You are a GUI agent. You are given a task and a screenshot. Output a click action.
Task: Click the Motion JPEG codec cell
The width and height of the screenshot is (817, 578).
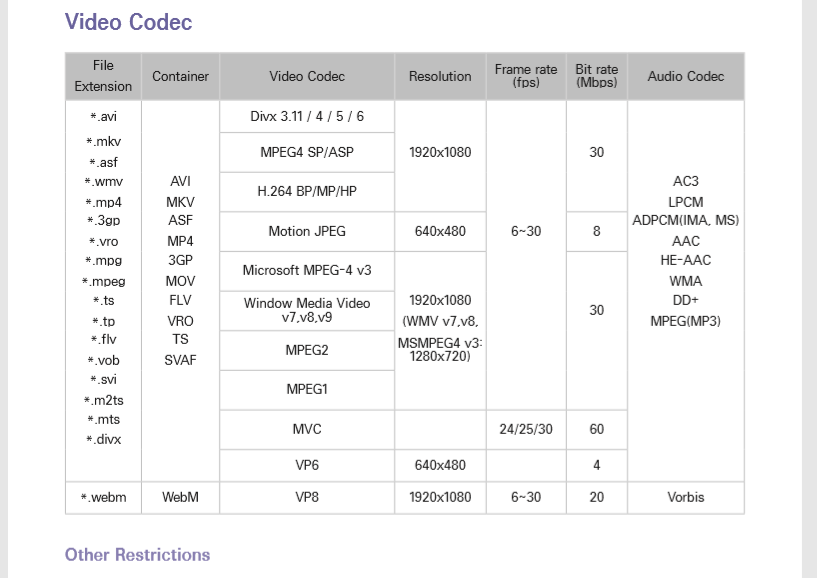point(307,231)
